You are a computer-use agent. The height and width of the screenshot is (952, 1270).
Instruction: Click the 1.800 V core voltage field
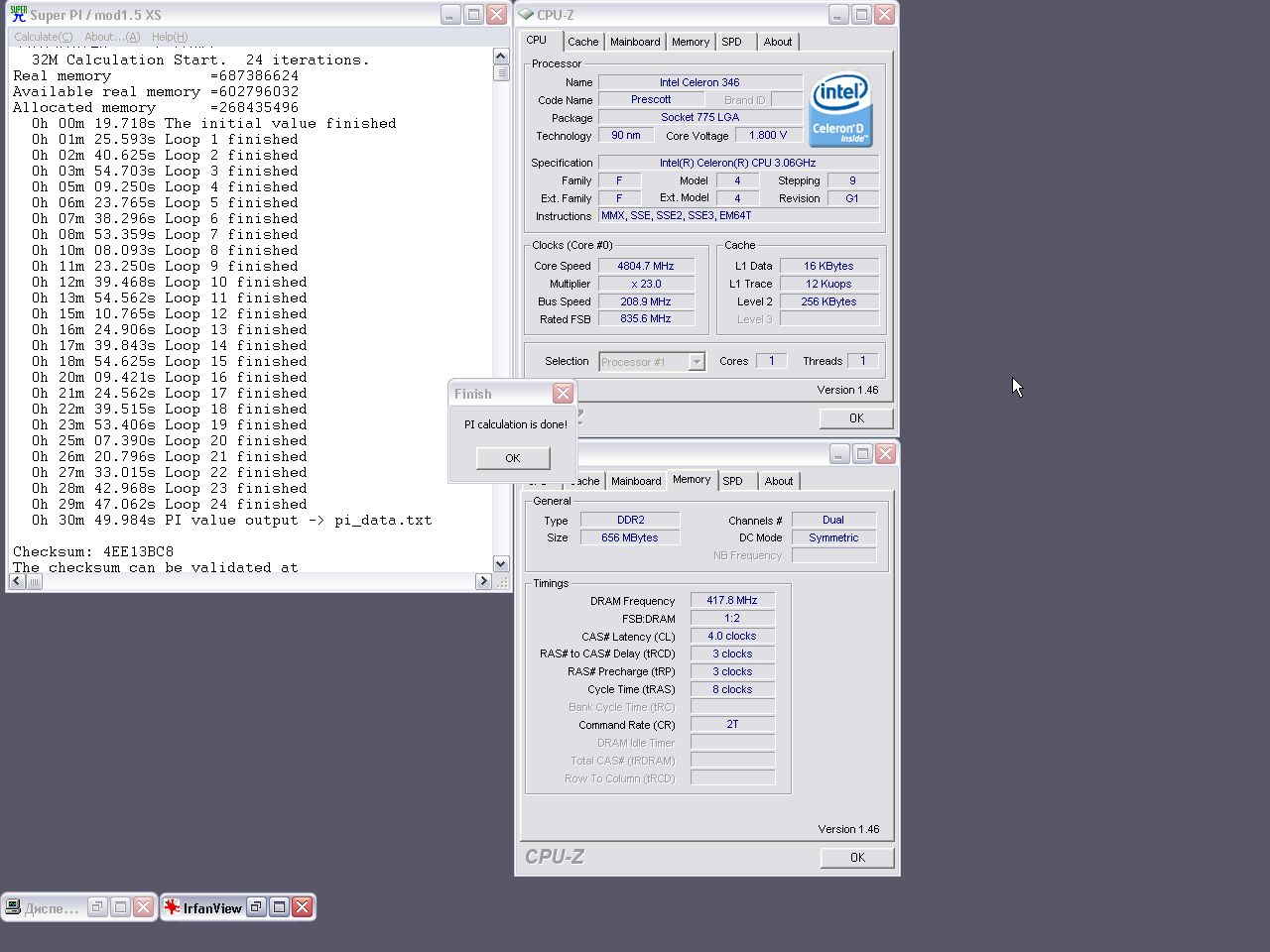768,136
